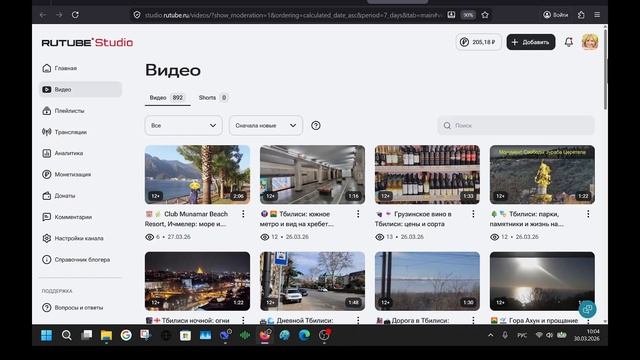Focus the Поиск search field
Viewport: 640px width, 360px height.
coord(516,125)
